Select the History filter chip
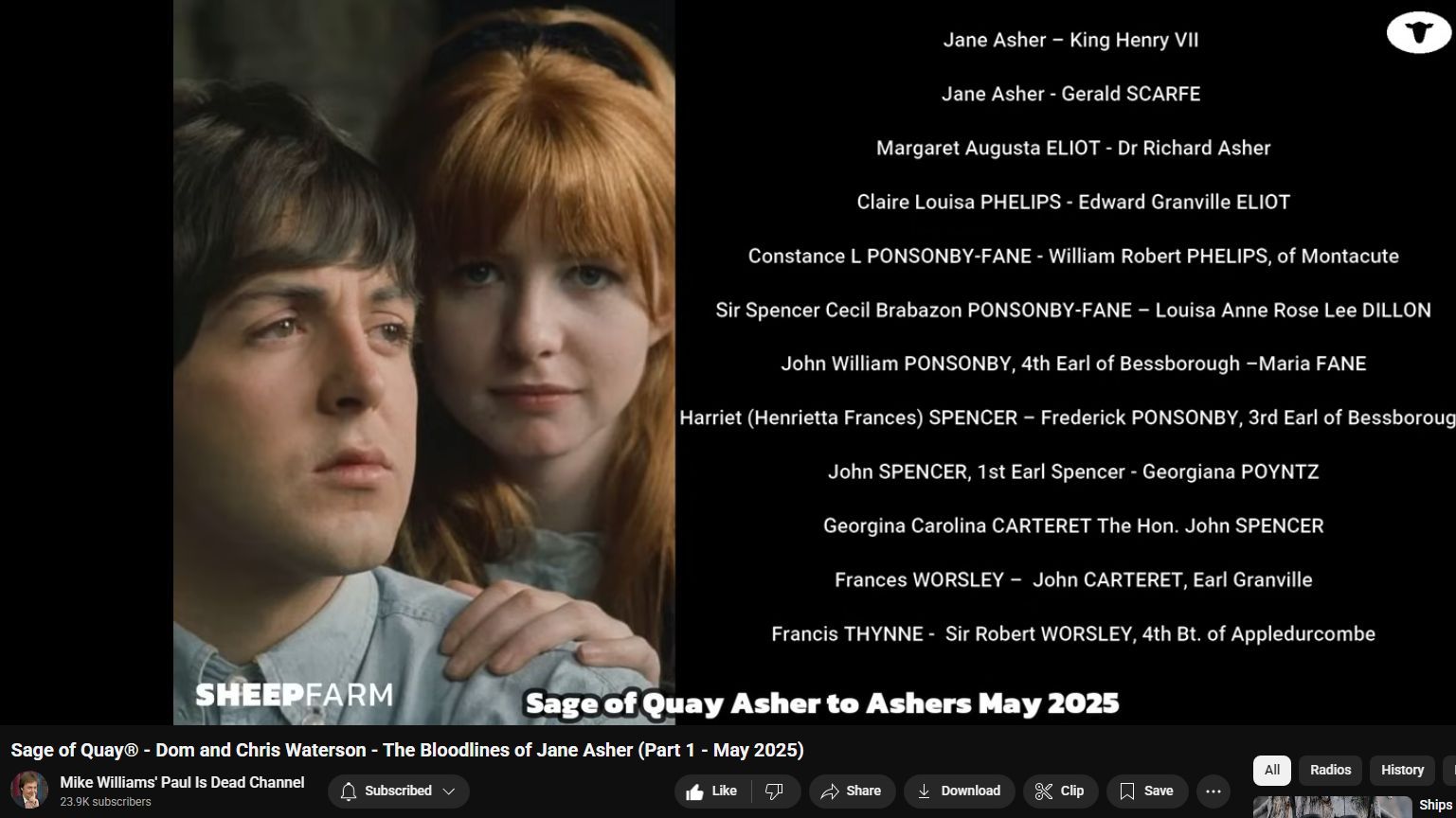 (x=1402, y=771)
